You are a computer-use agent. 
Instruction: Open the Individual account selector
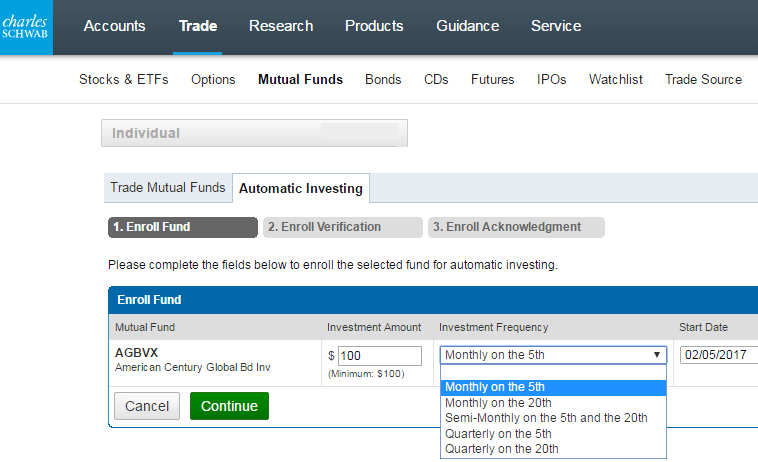click(254, 133)
